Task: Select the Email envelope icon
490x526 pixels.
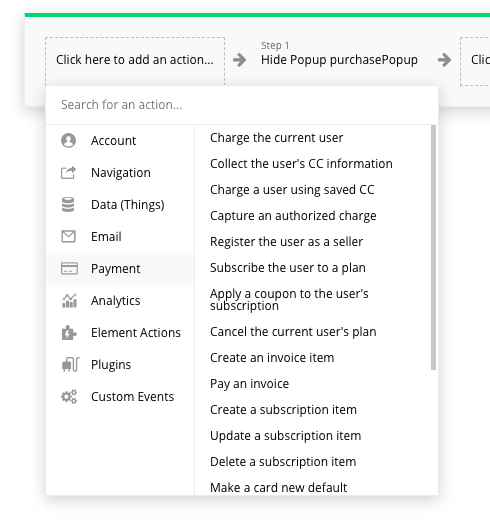Action: click(68, 236)
